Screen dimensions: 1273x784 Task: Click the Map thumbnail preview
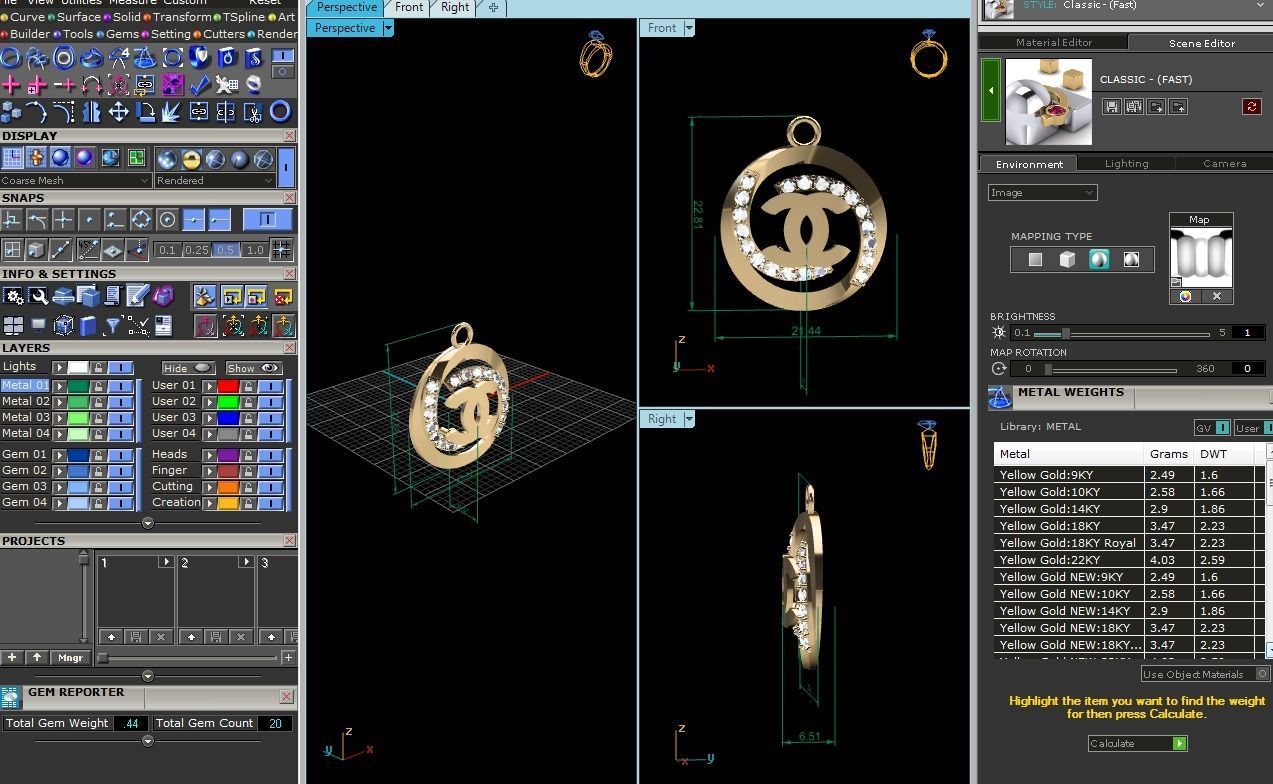(x=1200, y=258)
